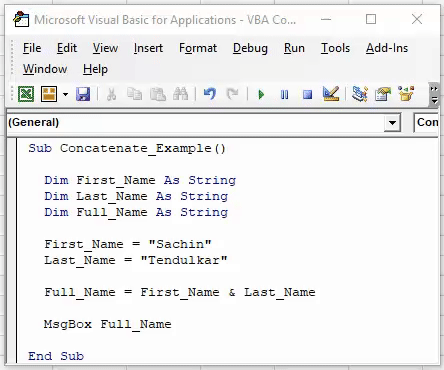Open the Debug menu
The width and height of the screenshot is (444, 370).
(250, 48)
